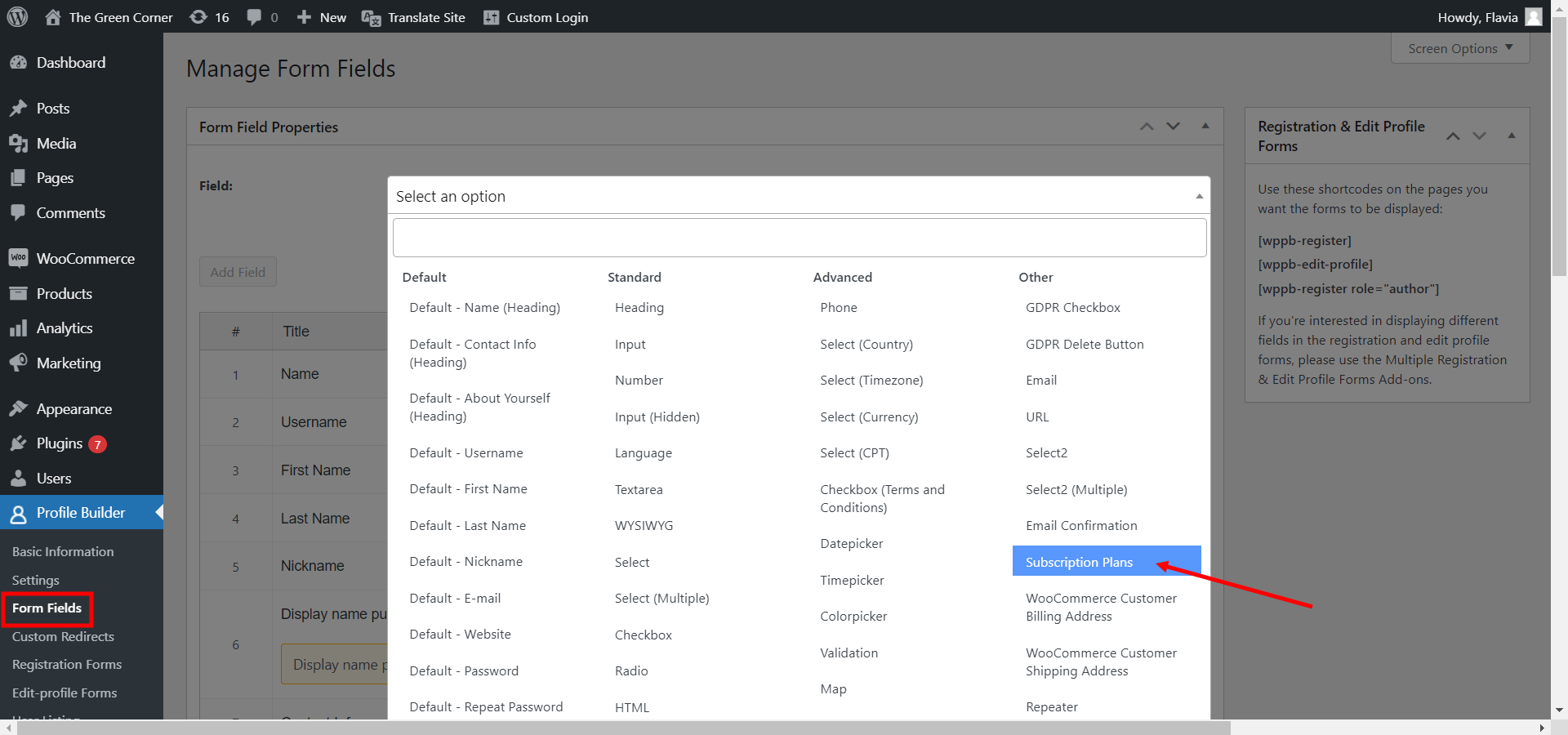Open Custom Redirects submenu item

[x=63, y=637]
